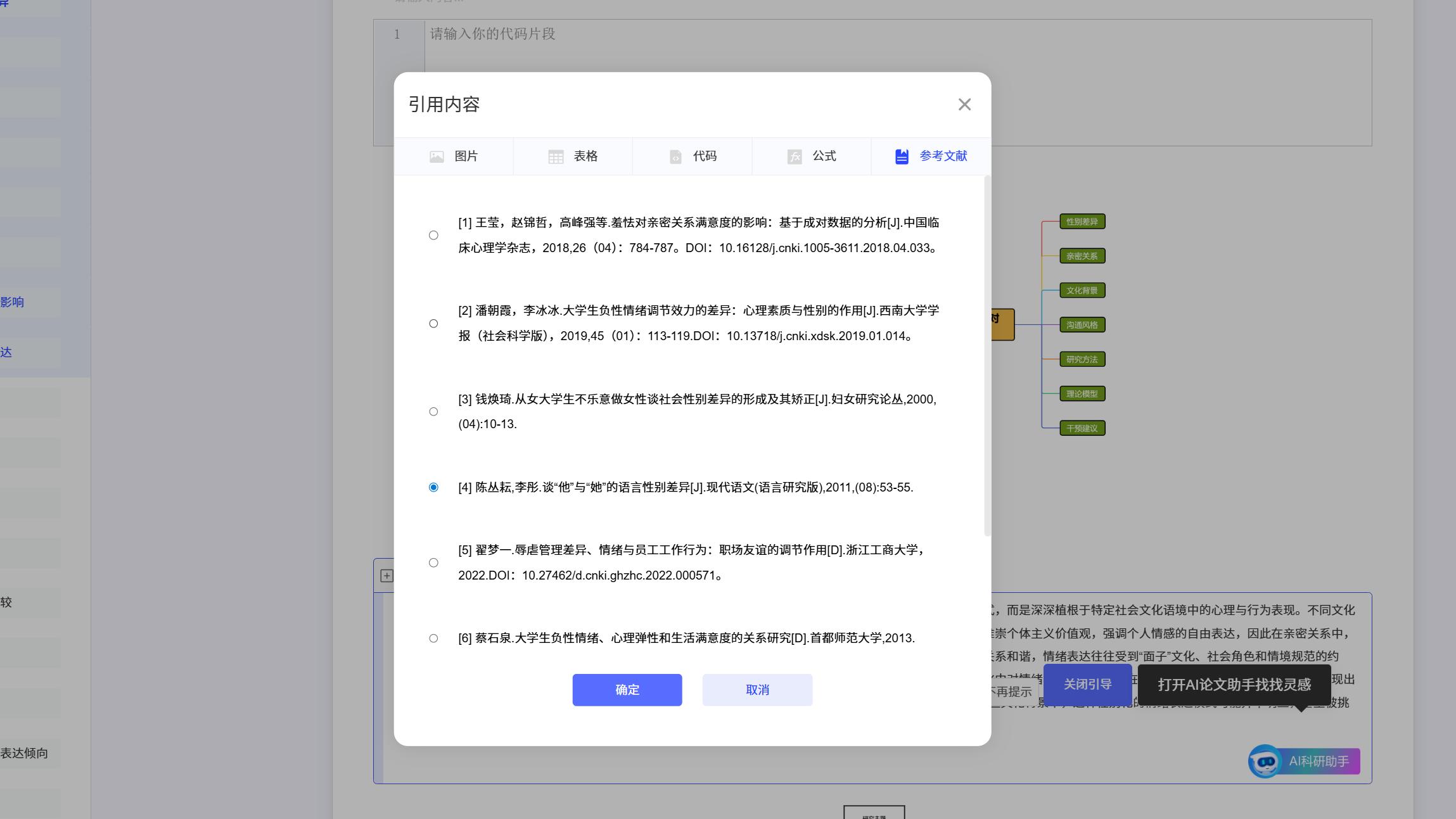Image resolution: width=1456 pixels, height=819 pixels.
Task: Click the table grid icon beside 表格
Action: pyautogui.click(x=554, y=156)
